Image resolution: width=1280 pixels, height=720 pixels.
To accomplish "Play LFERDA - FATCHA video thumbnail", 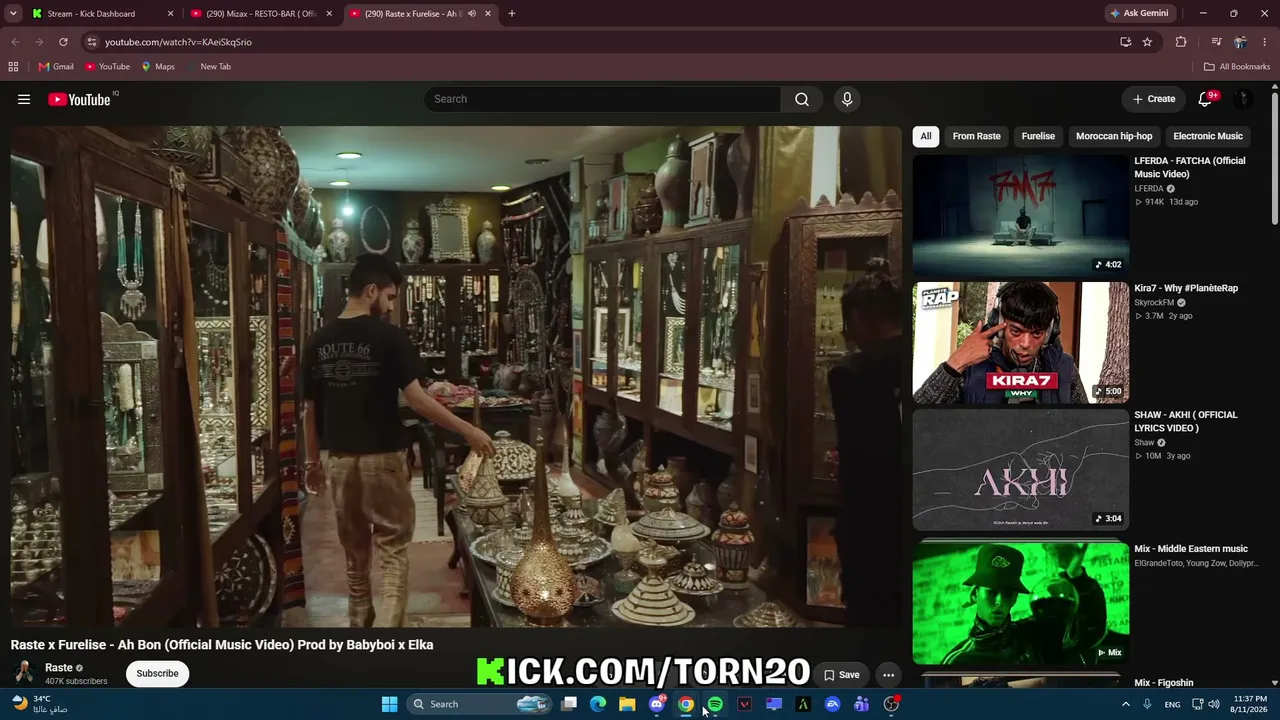I will (1020, 215).
